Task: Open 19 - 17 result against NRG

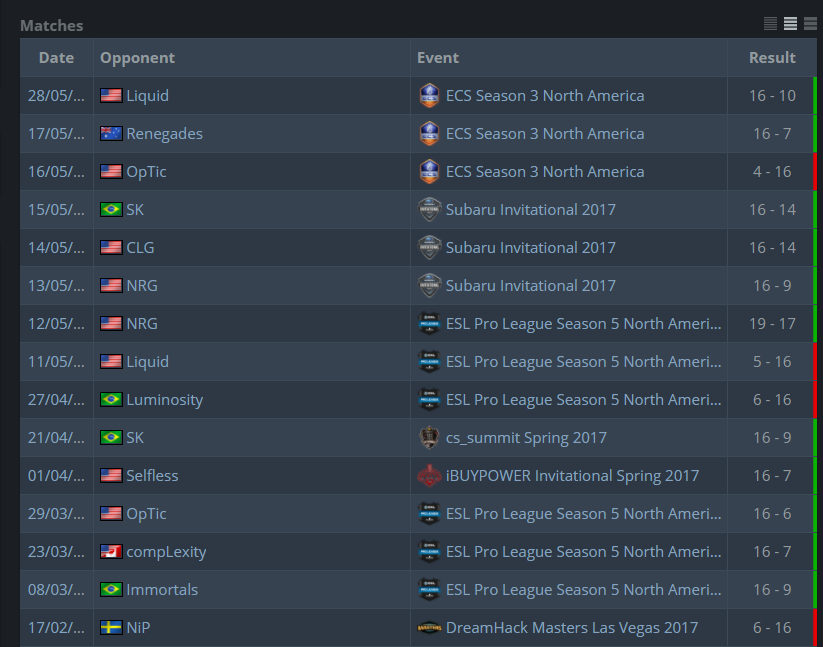Action: [x=772, y=324]
